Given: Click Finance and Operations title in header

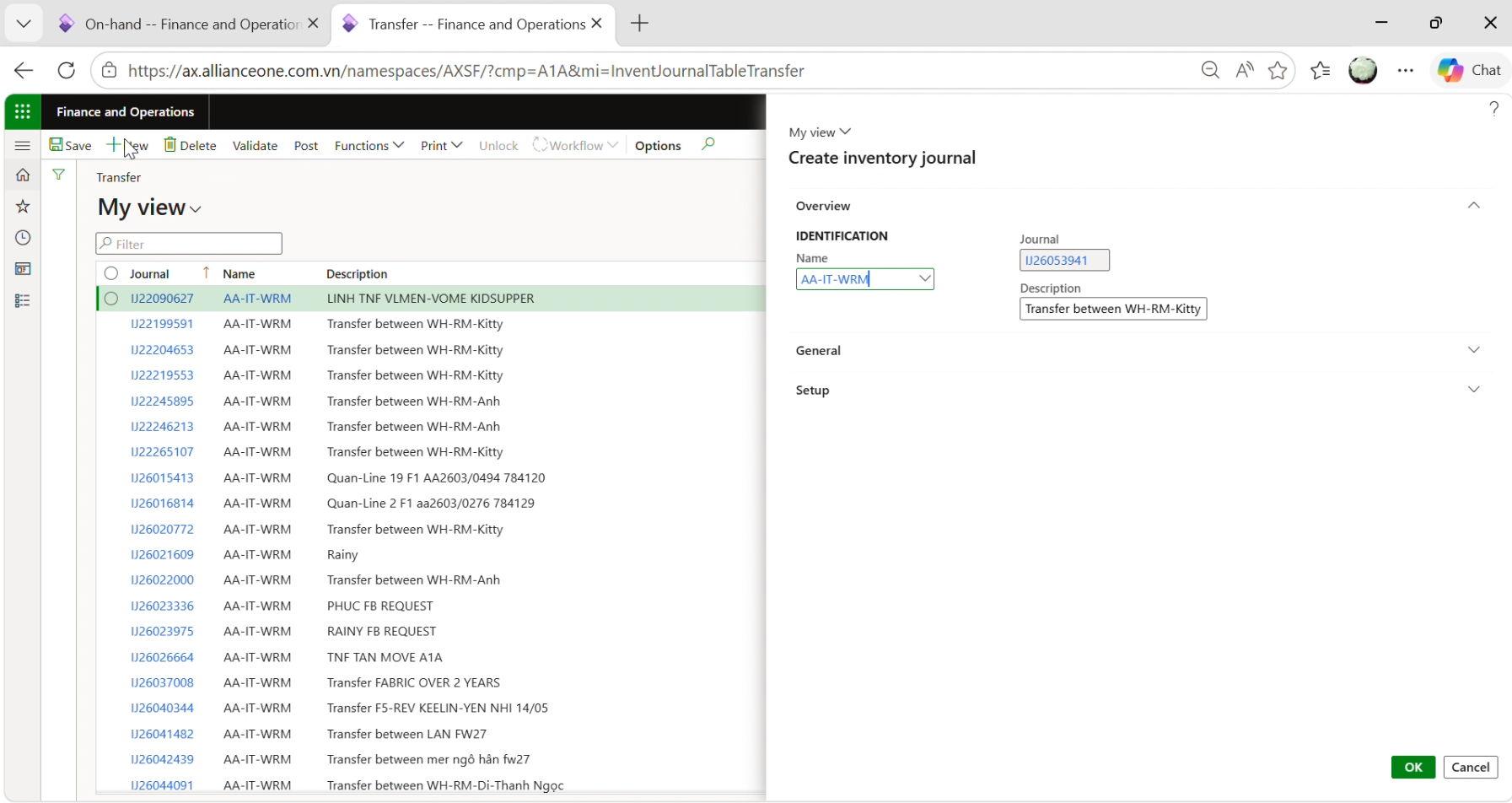Looking at the screenshot, I should coord(125,112).
